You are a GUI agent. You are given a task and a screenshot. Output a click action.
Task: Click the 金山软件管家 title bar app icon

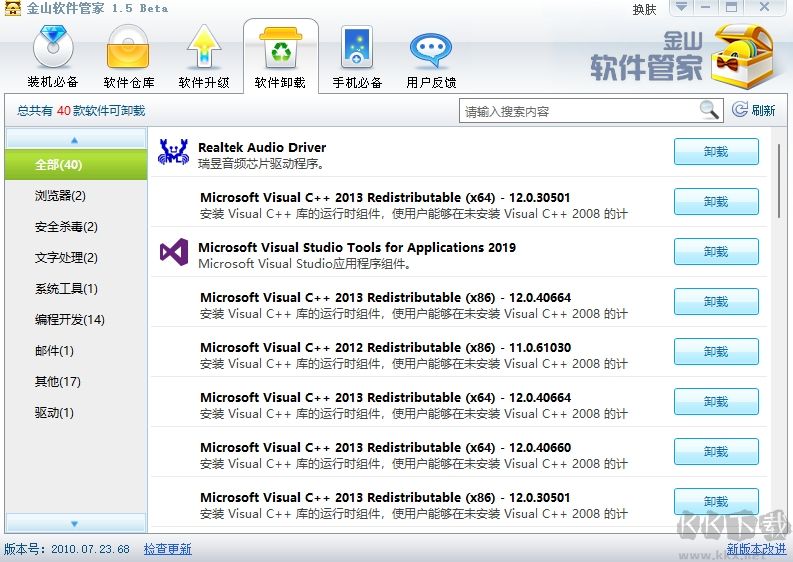(x=13, y=8)
